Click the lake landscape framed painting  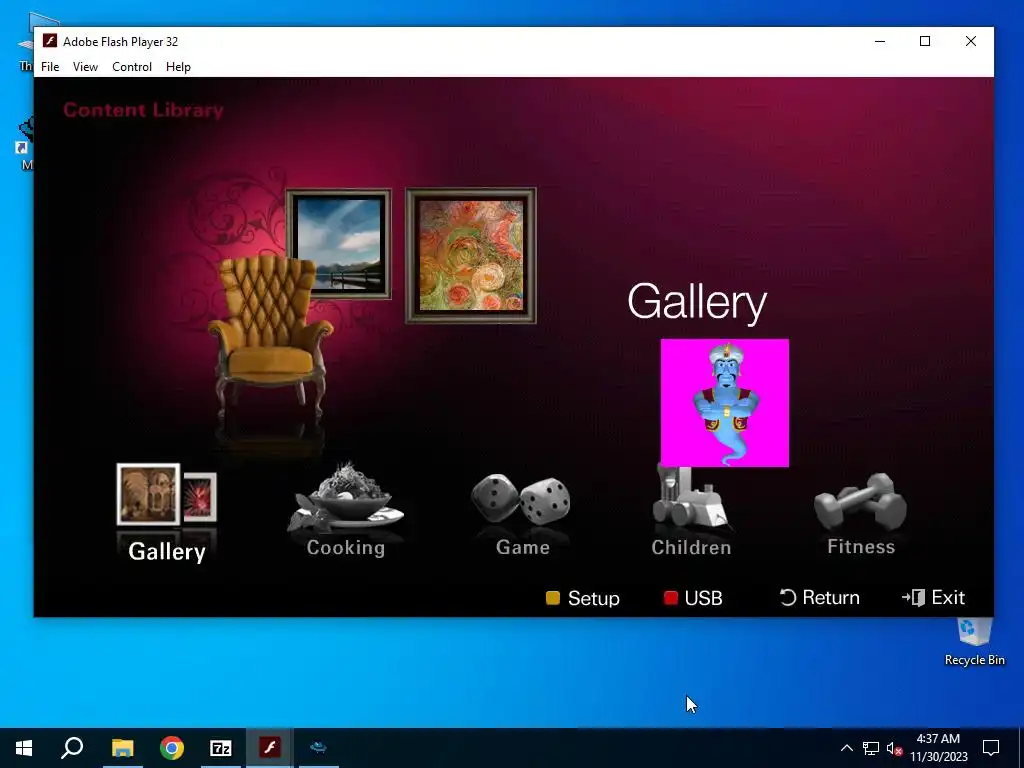coord(338,244)
